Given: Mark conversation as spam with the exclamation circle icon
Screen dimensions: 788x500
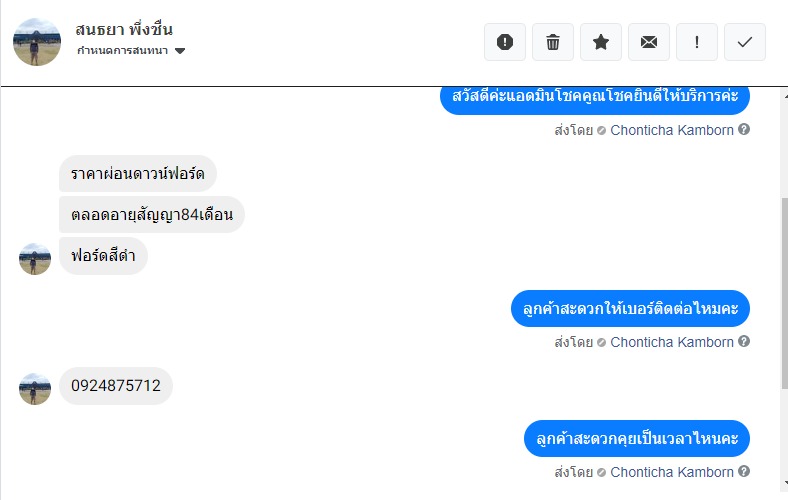Looking at the screenshot, I should click(505, 42).
